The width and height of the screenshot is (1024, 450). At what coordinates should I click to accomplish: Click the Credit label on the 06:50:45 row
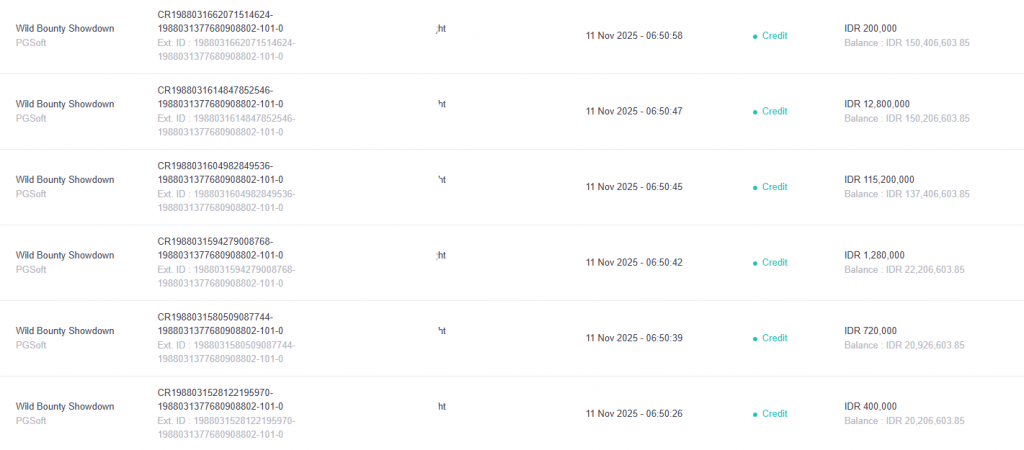click(x=775, y=187)
